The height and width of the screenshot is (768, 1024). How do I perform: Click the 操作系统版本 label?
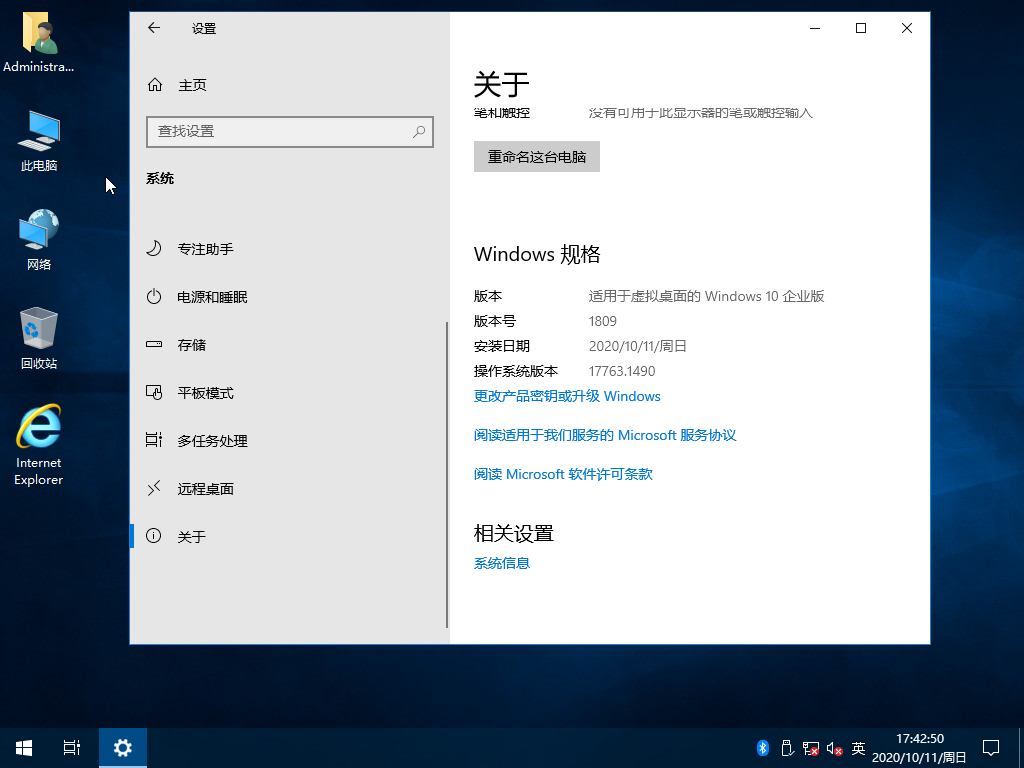click(516, 371)
